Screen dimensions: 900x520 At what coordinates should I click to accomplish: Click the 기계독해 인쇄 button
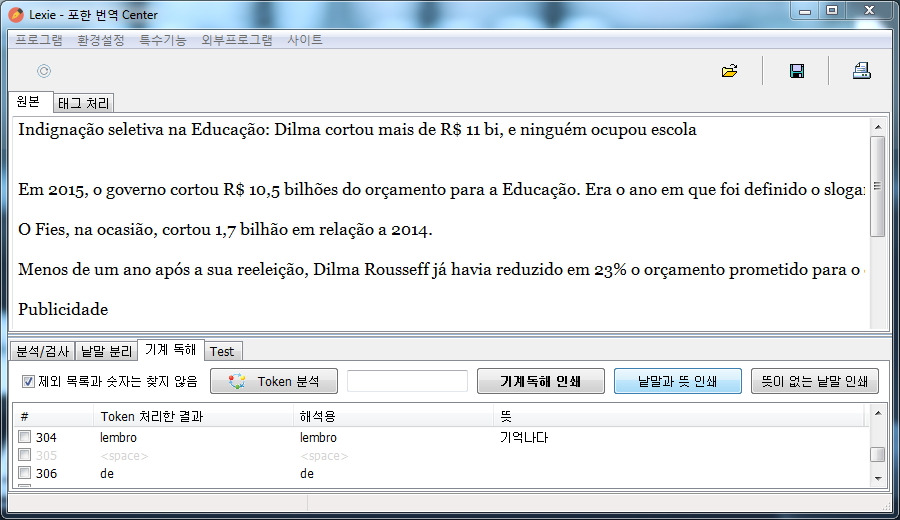[541, 381]
